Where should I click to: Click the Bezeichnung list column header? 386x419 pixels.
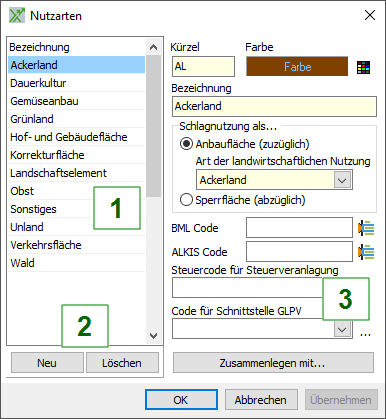(x=77, y=47)
